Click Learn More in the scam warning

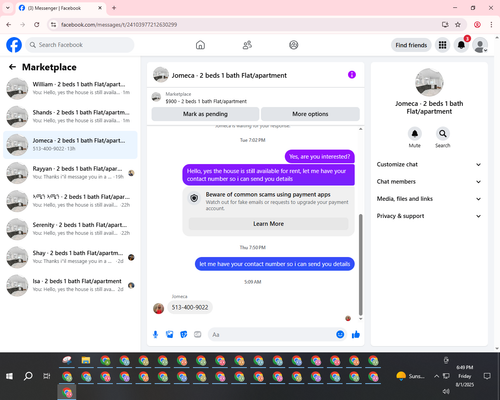tap(268, 224)
